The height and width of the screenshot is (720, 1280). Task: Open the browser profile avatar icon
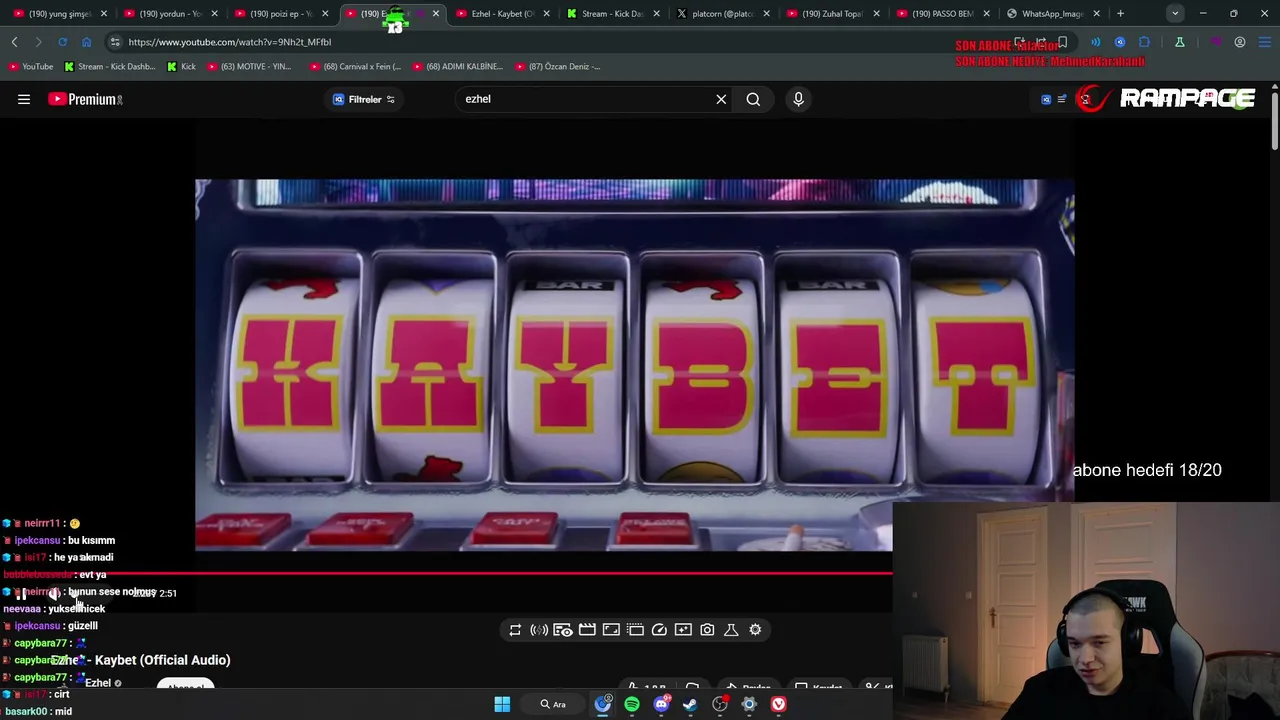click(x=1240, y=42)
